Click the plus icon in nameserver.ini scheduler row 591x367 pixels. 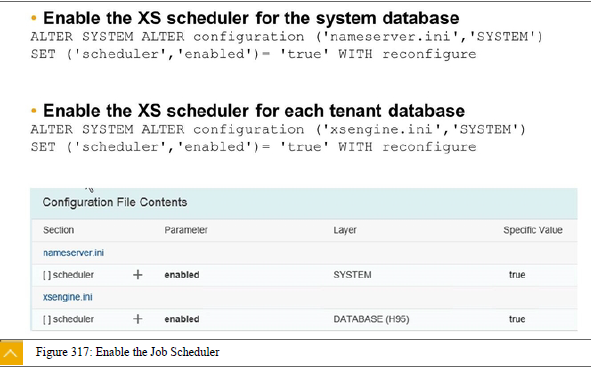[x=138, y=275]
